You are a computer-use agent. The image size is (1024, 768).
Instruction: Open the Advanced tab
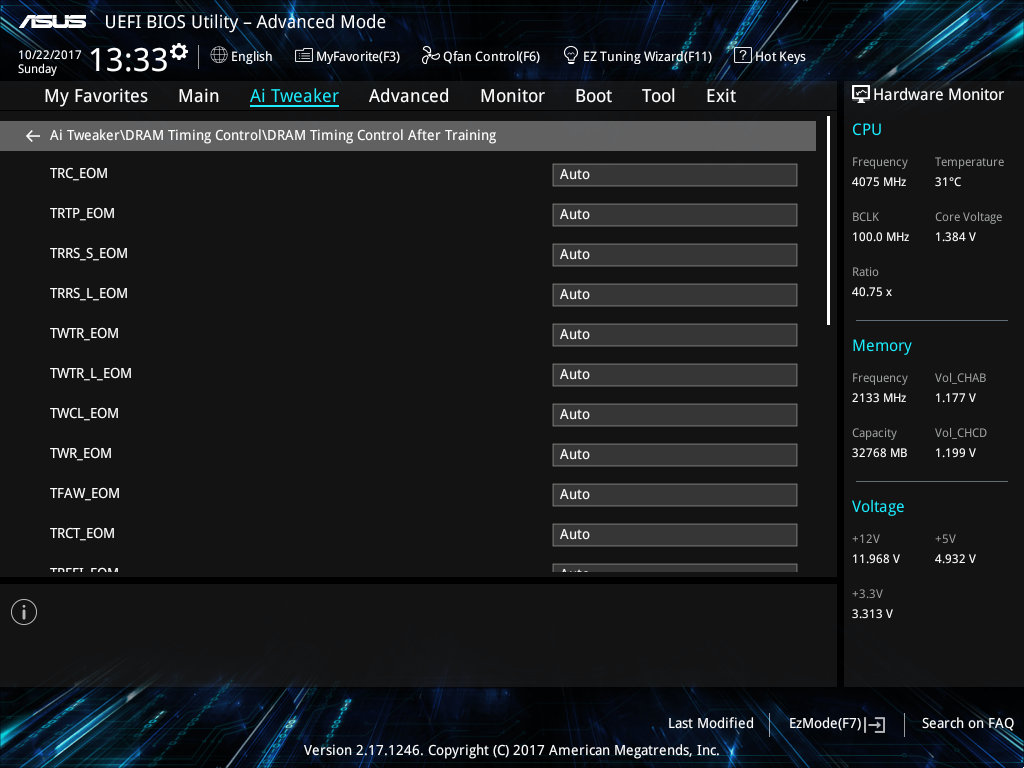click(409, 96)
